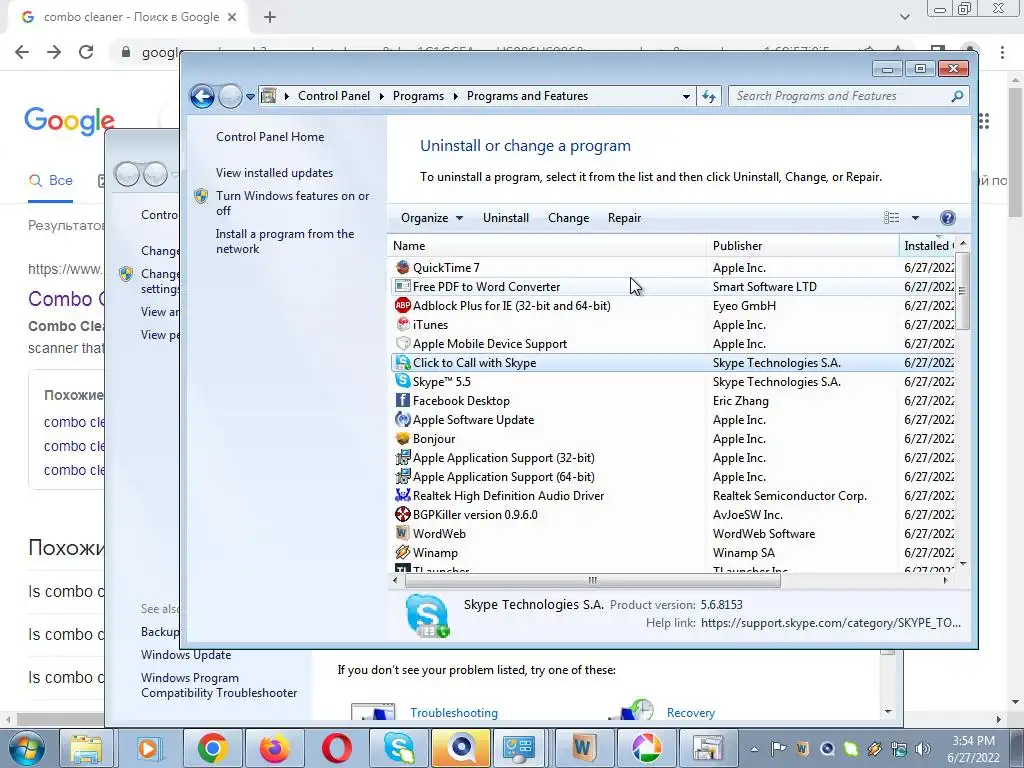1024x768 pixels.
Task: Open Windows Explorer from the taskbar
Action: [87, 748]
